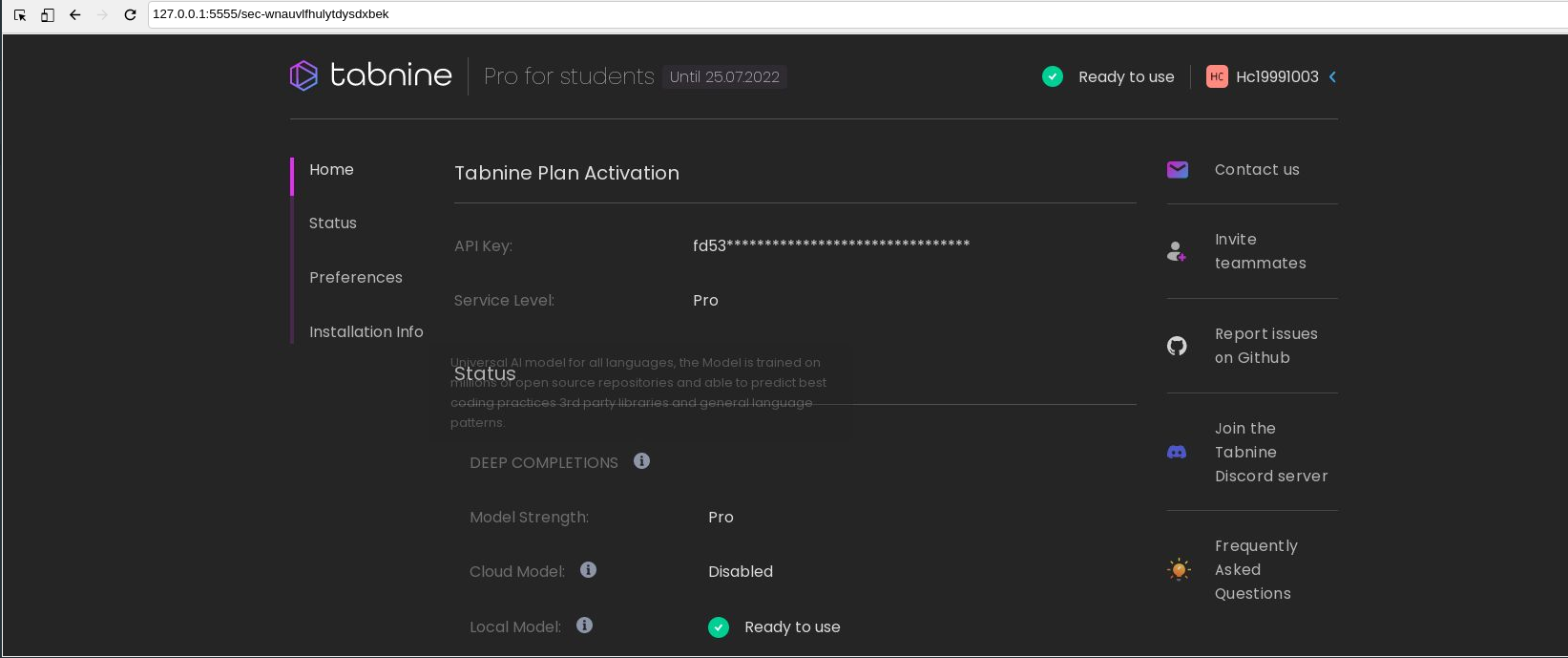The width and height of the screenshot is (1568, 658).
Task: Click the URL address bar
Action: (x=763, y=14)
